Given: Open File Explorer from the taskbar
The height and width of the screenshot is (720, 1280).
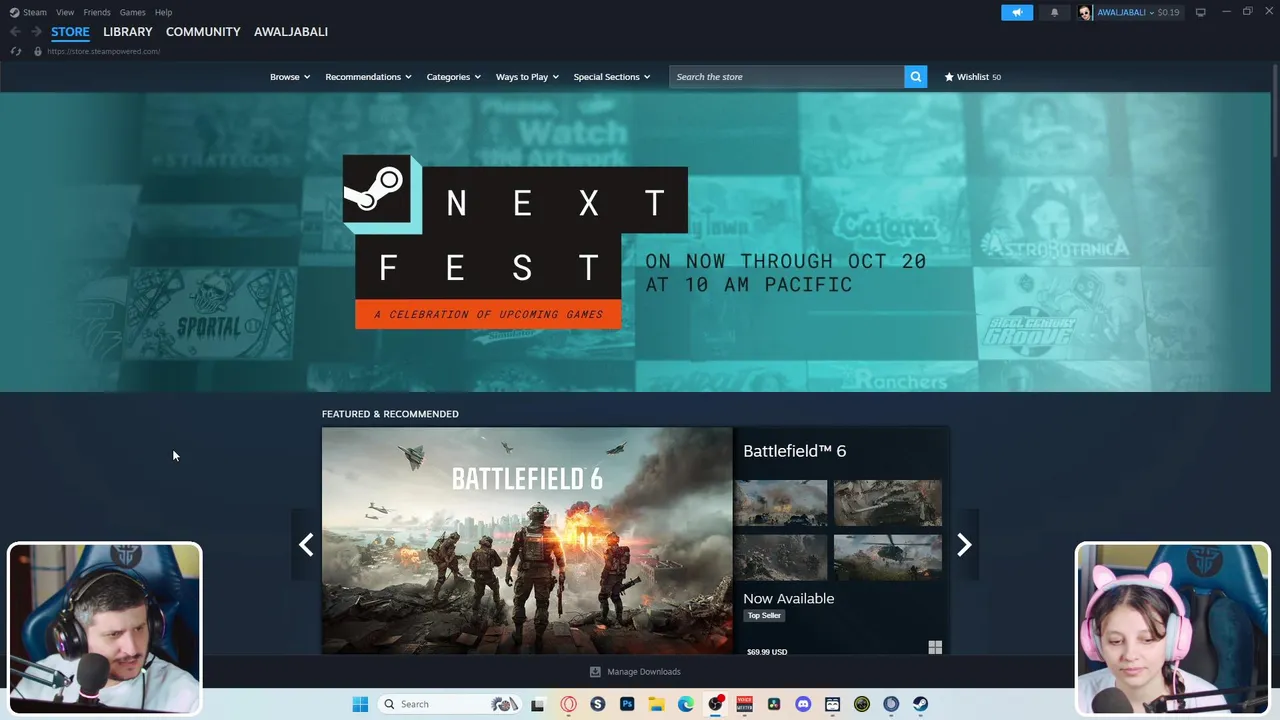Looking at the screenshot, I should point(656,704).
